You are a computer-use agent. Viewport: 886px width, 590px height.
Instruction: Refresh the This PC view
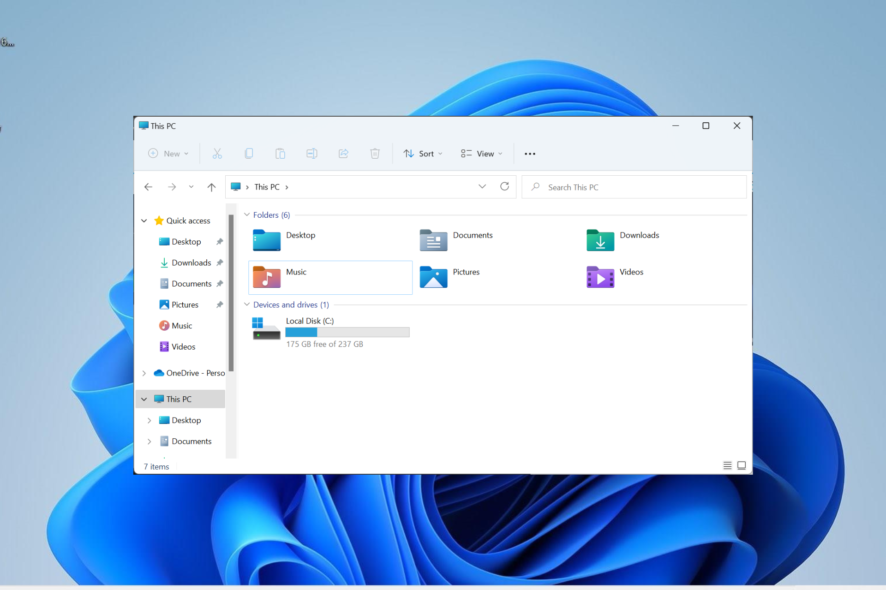[505, 186]
